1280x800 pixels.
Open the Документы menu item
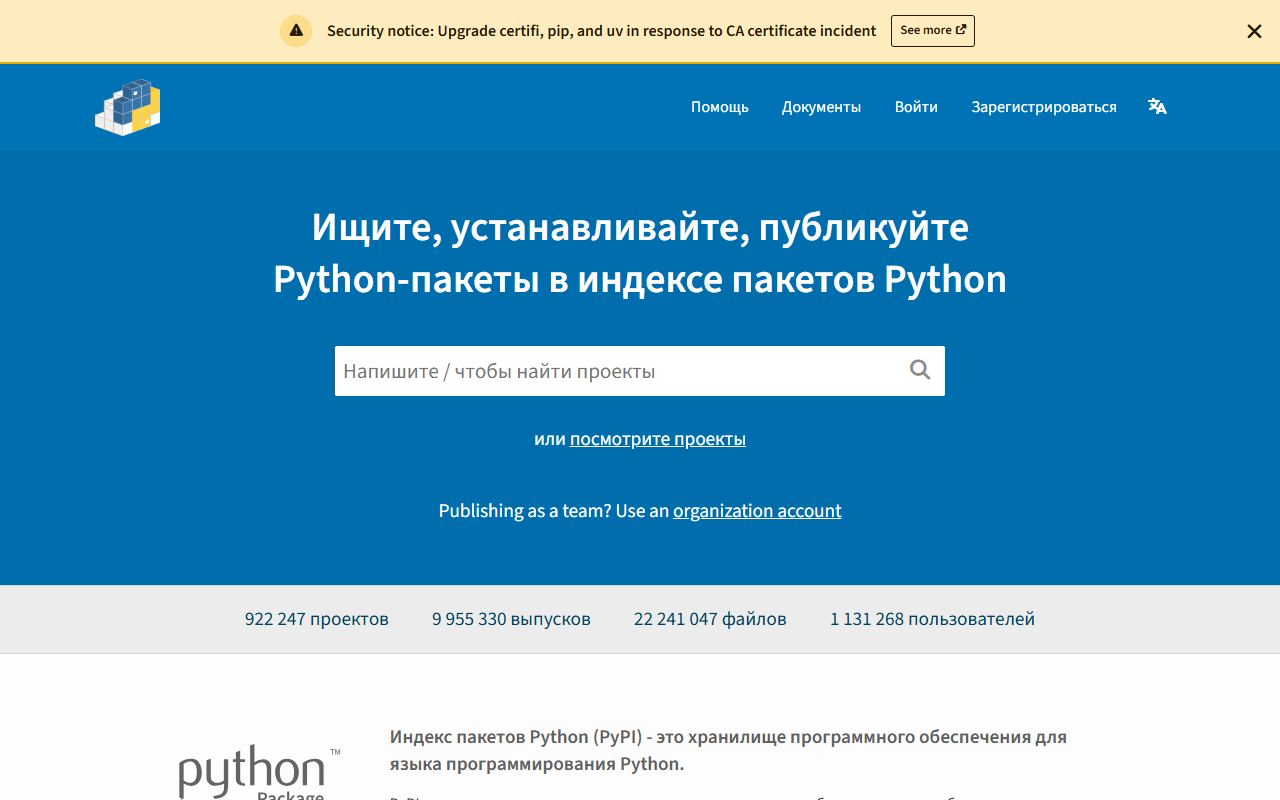coord(821,107)
